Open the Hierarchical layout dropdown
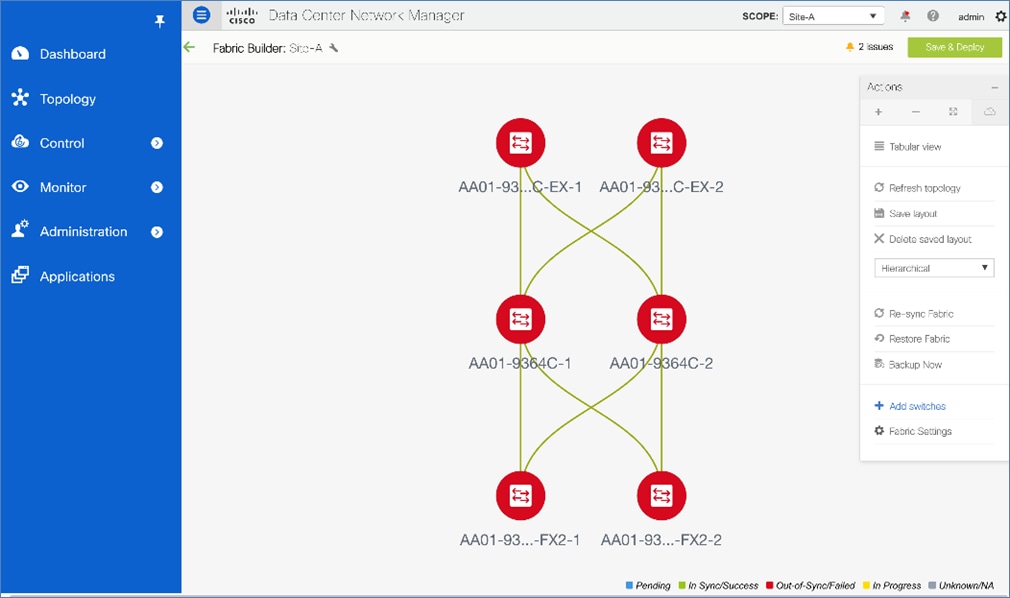The height and width of the screenshot is (598, 1010). tap(934, 268)
